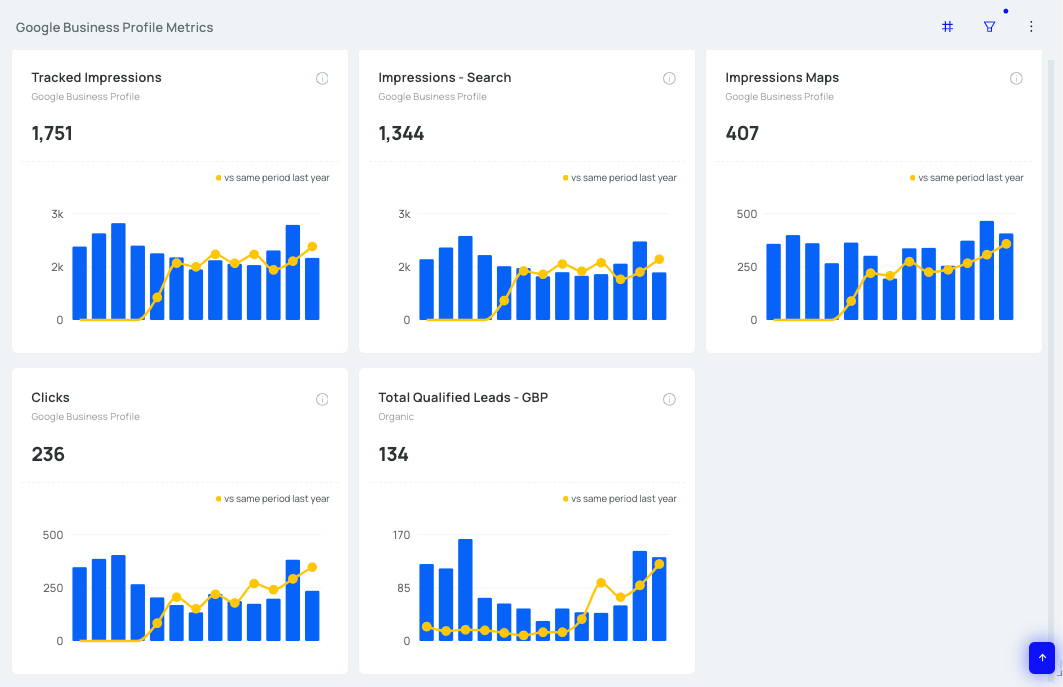Click the 1,344 Impressions - Search value
The width and height of the screenshot is (1063, 687).
pos(401,134)
